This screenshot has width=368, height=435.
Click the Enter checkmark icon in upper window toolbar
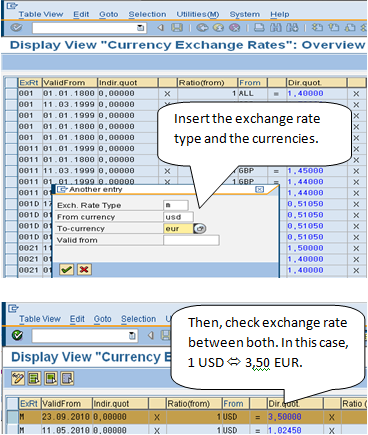point(16,28)
